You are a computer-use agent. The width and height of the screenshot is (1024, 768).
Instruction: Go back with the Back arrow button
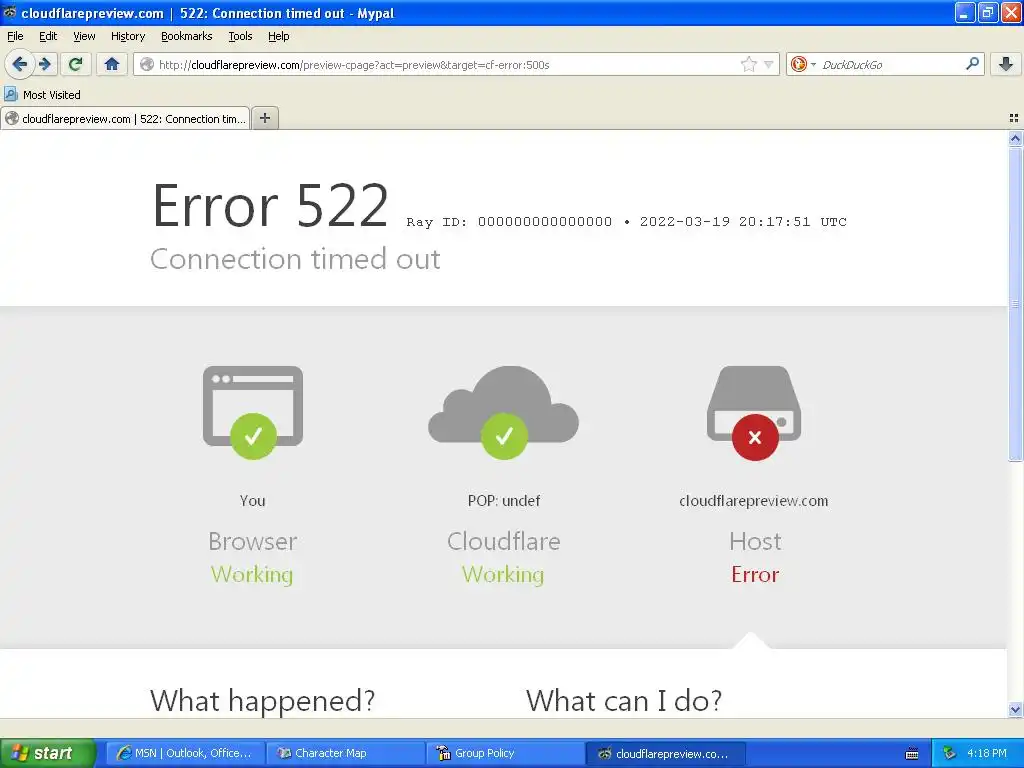pos(19,64)
